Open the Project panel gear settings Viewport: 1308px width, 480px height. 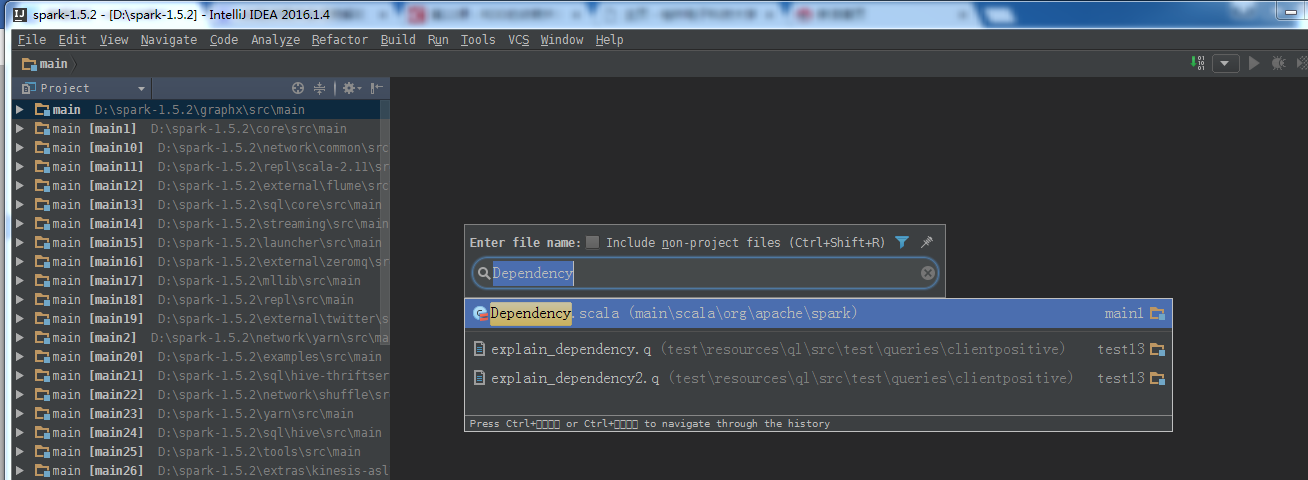[x=350, y=88]
